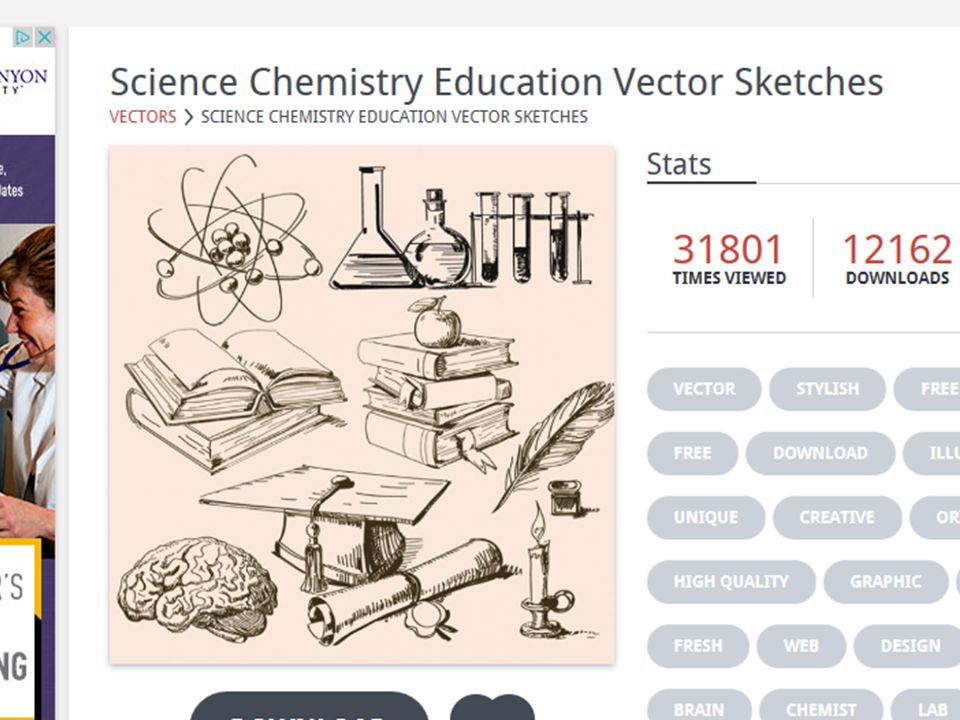
Task: Open the science sketches preview image
Action: (x=362, y=405)
